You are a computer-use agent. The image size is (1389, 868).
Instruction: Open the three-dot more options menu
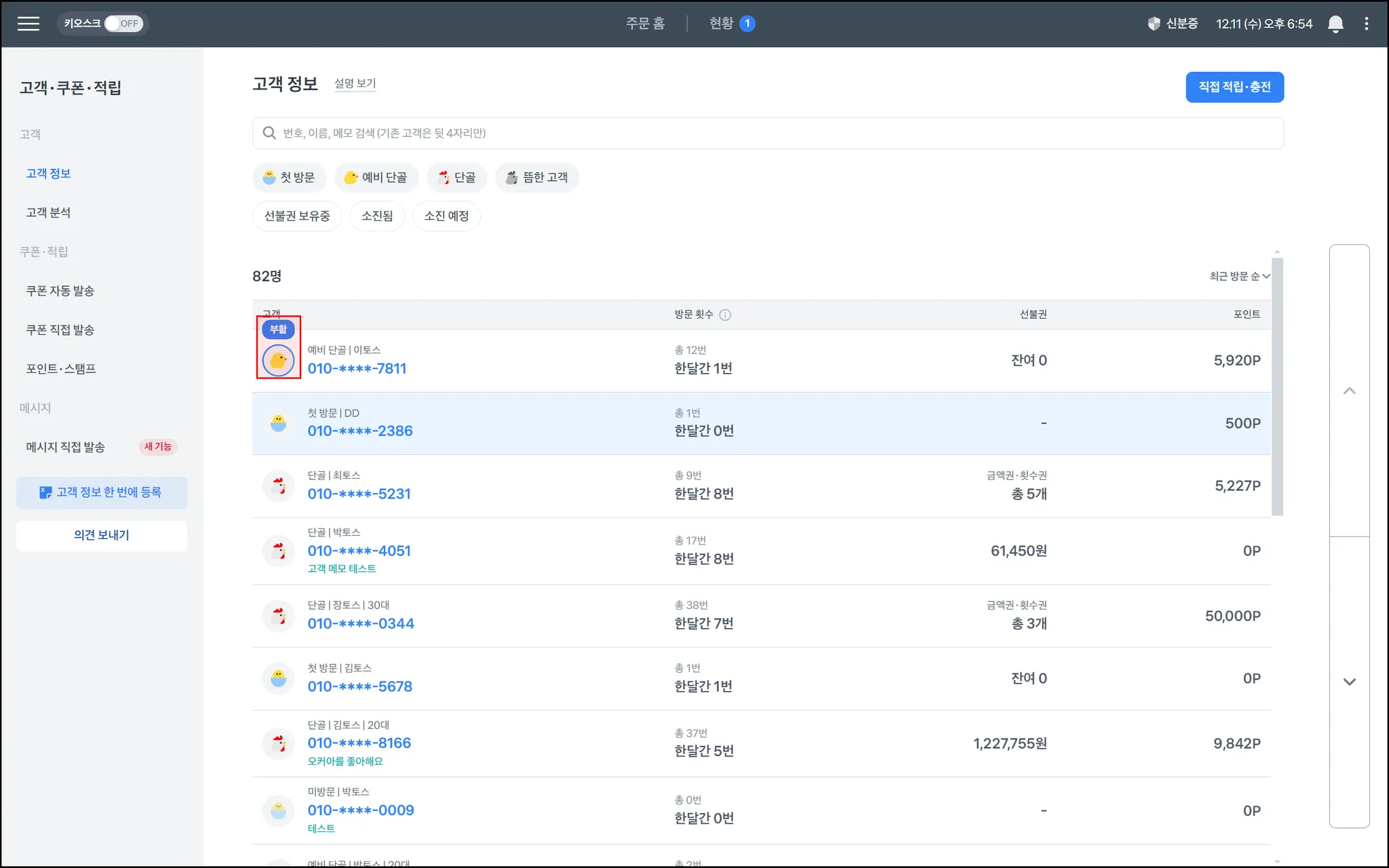coord(1366,24)
